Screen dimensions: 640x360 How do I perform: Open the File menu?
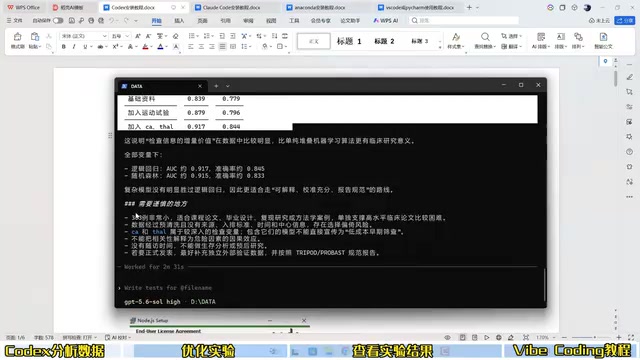point(15,20)
